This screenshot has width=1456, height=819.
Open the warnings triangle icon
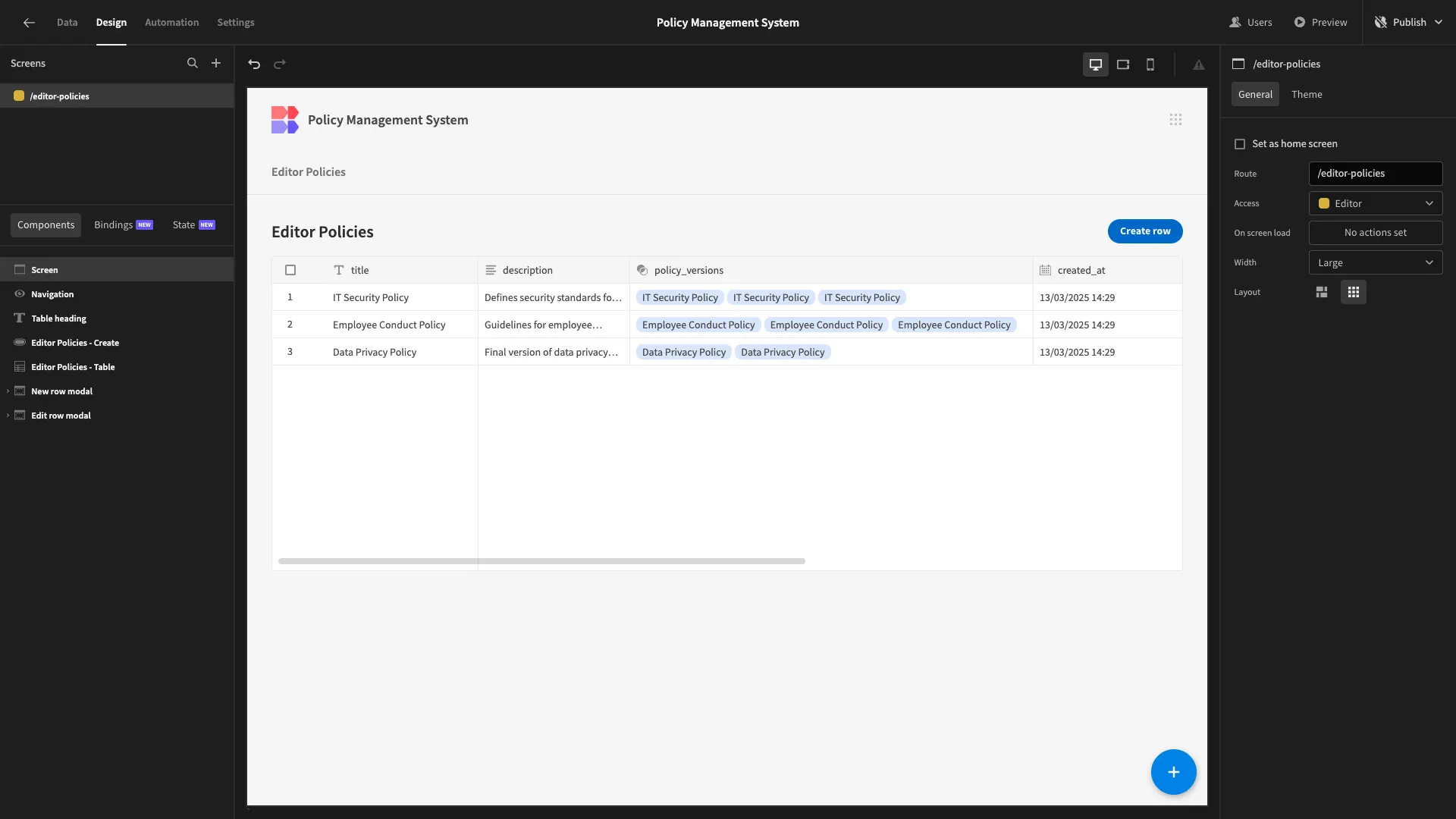(1199, 64)
